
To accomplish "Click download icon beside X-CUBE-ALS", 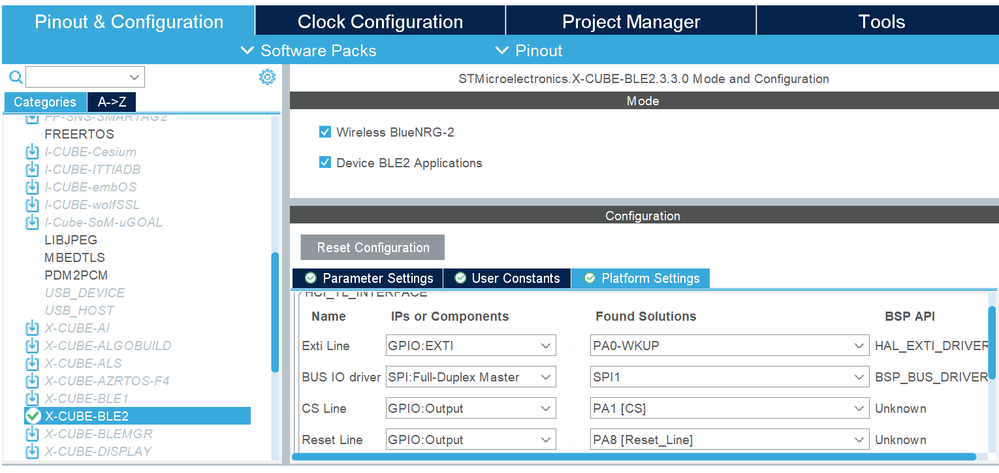I will point(32,363).
